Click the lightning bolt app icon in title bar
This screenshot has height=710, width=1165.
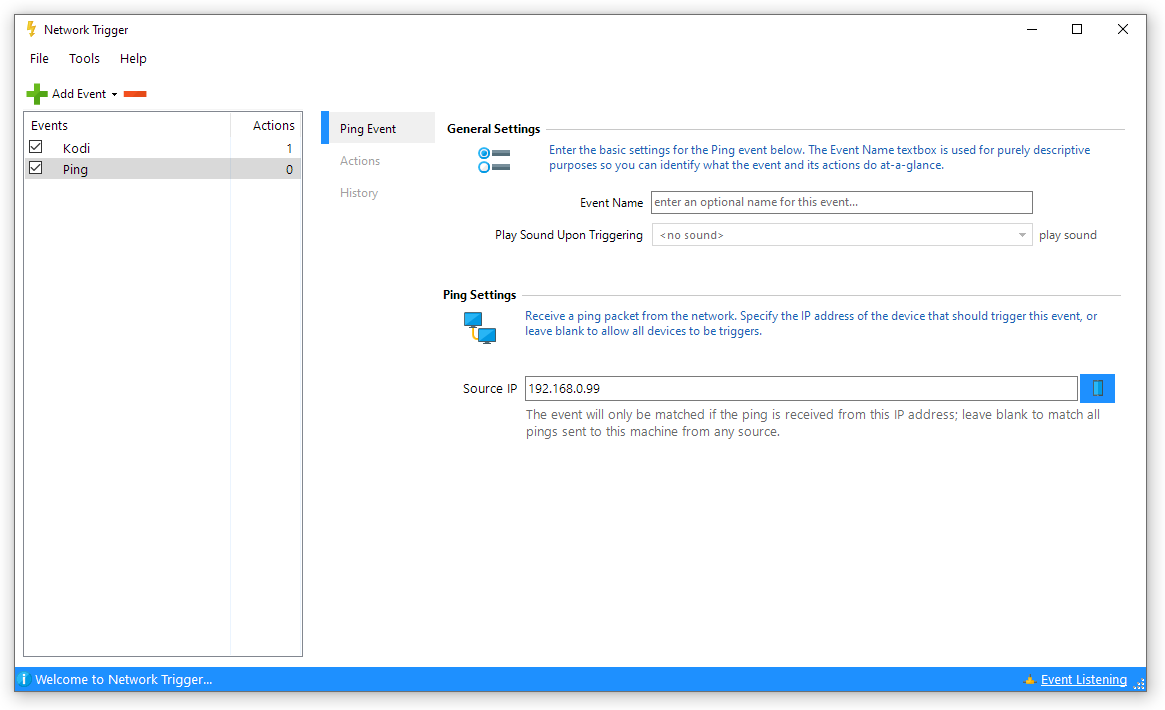pos(31,30)
